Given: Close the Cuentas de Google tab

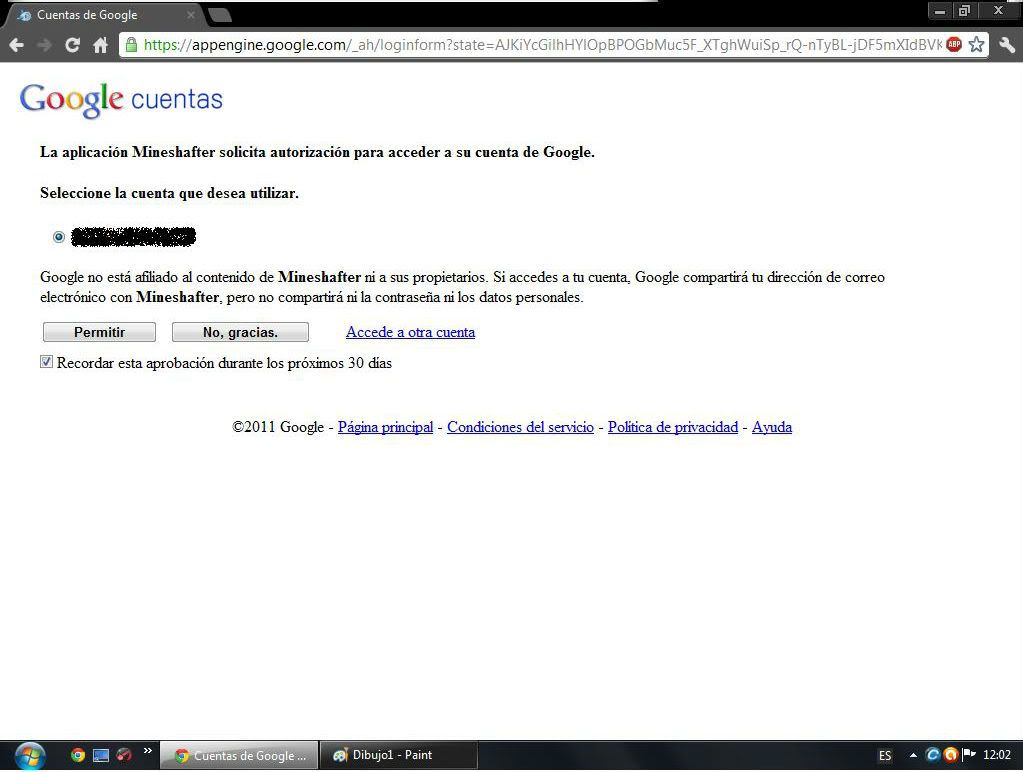Looking at the screenshot, I should point(191,14).
